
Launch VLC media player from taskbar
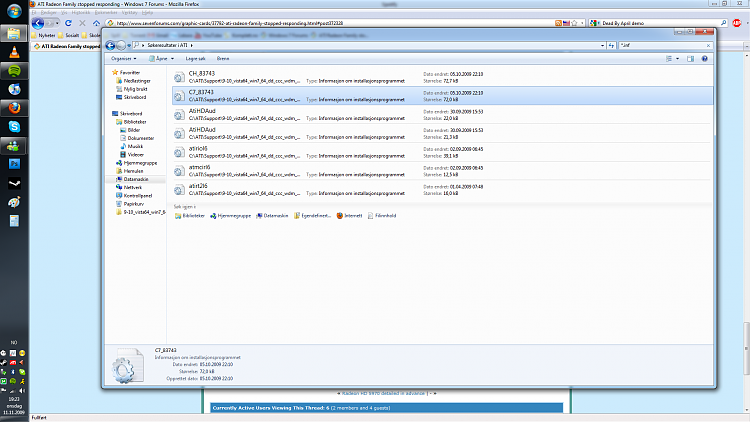[14, 52]
